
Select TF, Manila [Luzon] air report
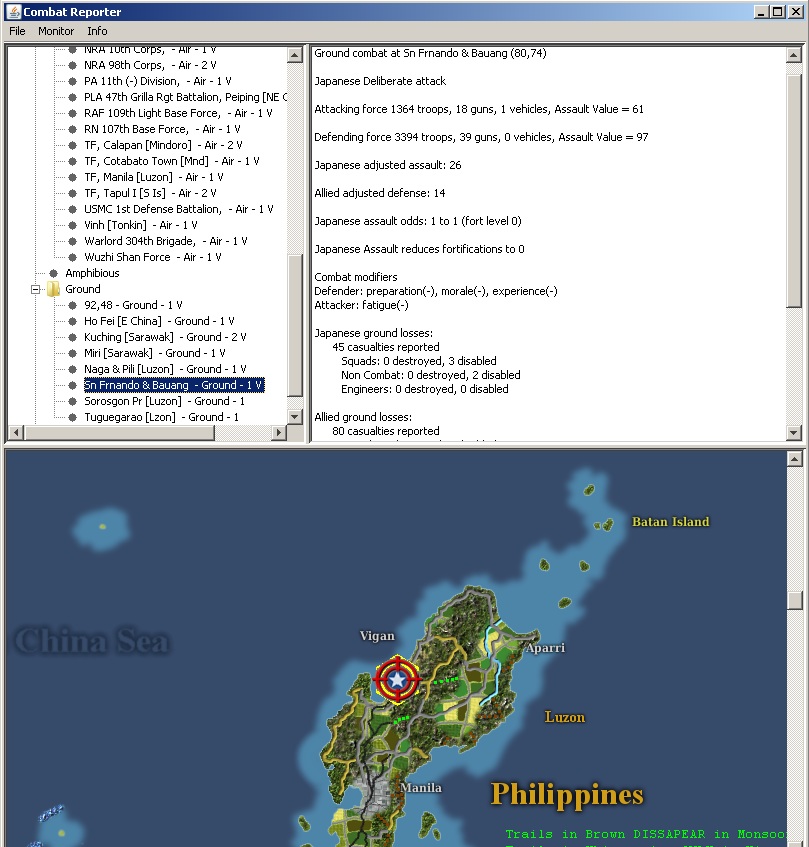click(154, 177)
